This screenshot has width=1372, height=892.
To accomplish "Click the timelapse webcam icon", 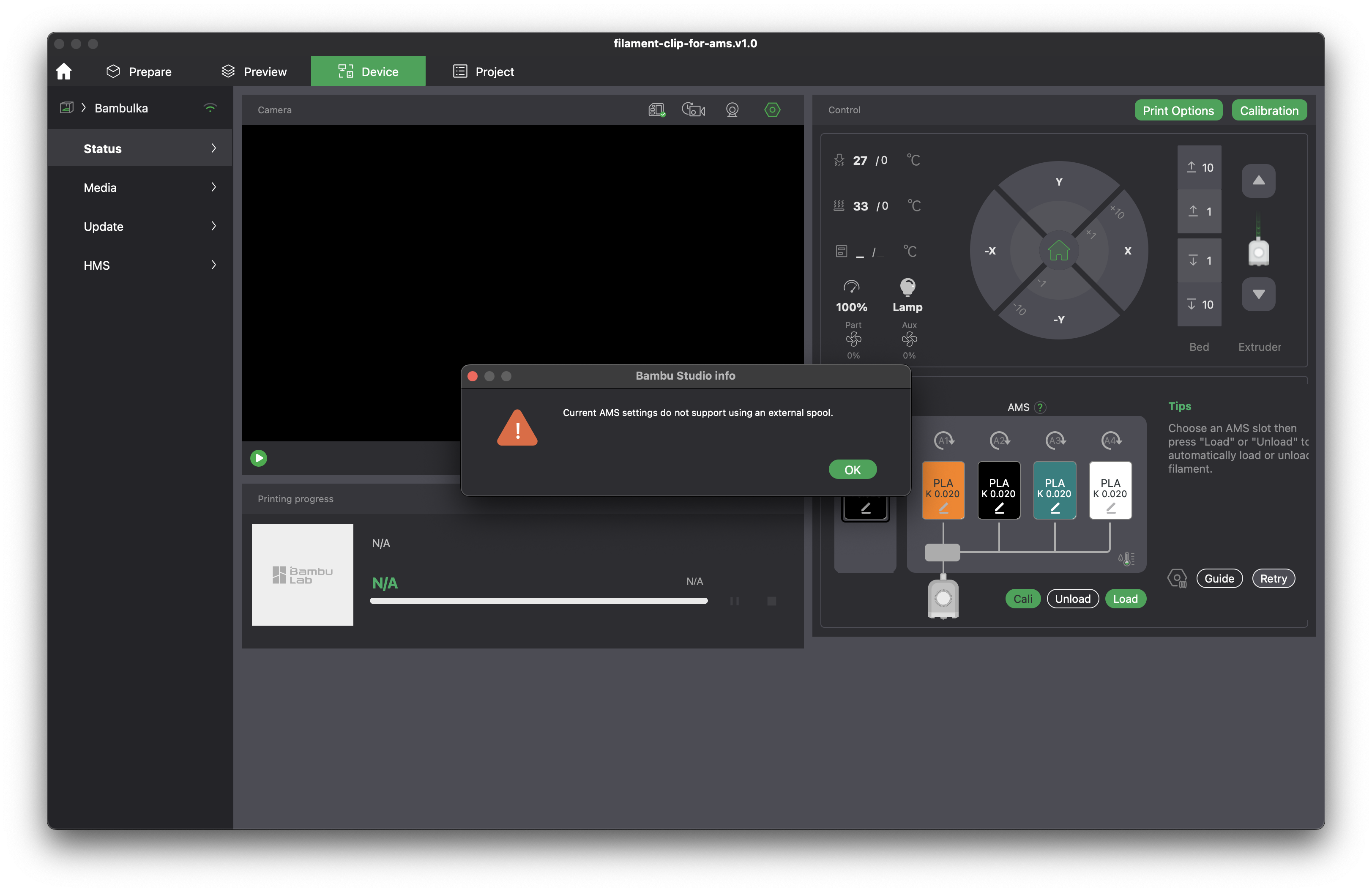I will pos(732,109).
